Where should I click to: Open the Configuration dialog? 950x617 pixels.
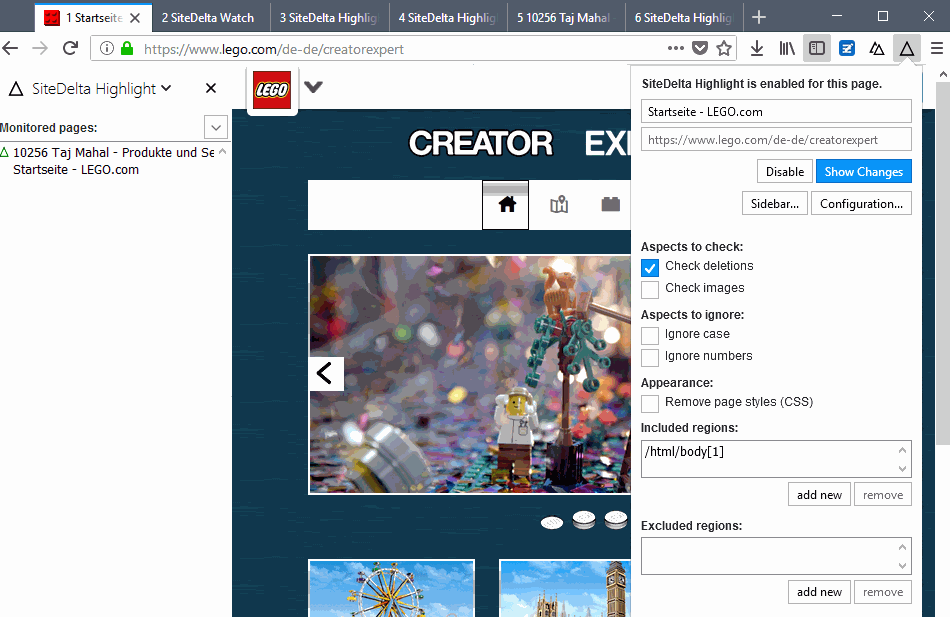point(861,203)
